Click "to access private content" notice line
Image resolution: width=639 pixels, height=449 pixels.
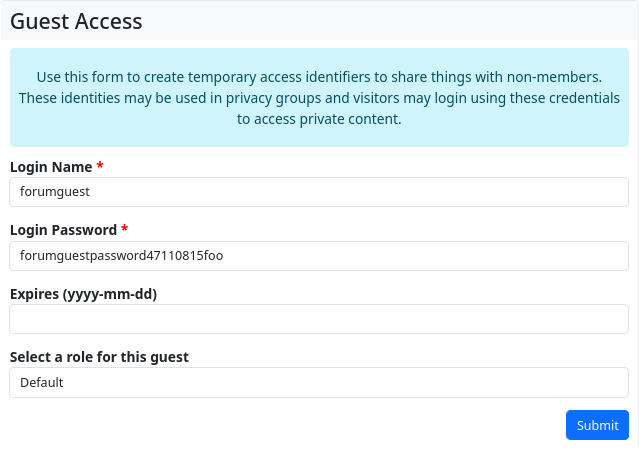coord(319,119)
